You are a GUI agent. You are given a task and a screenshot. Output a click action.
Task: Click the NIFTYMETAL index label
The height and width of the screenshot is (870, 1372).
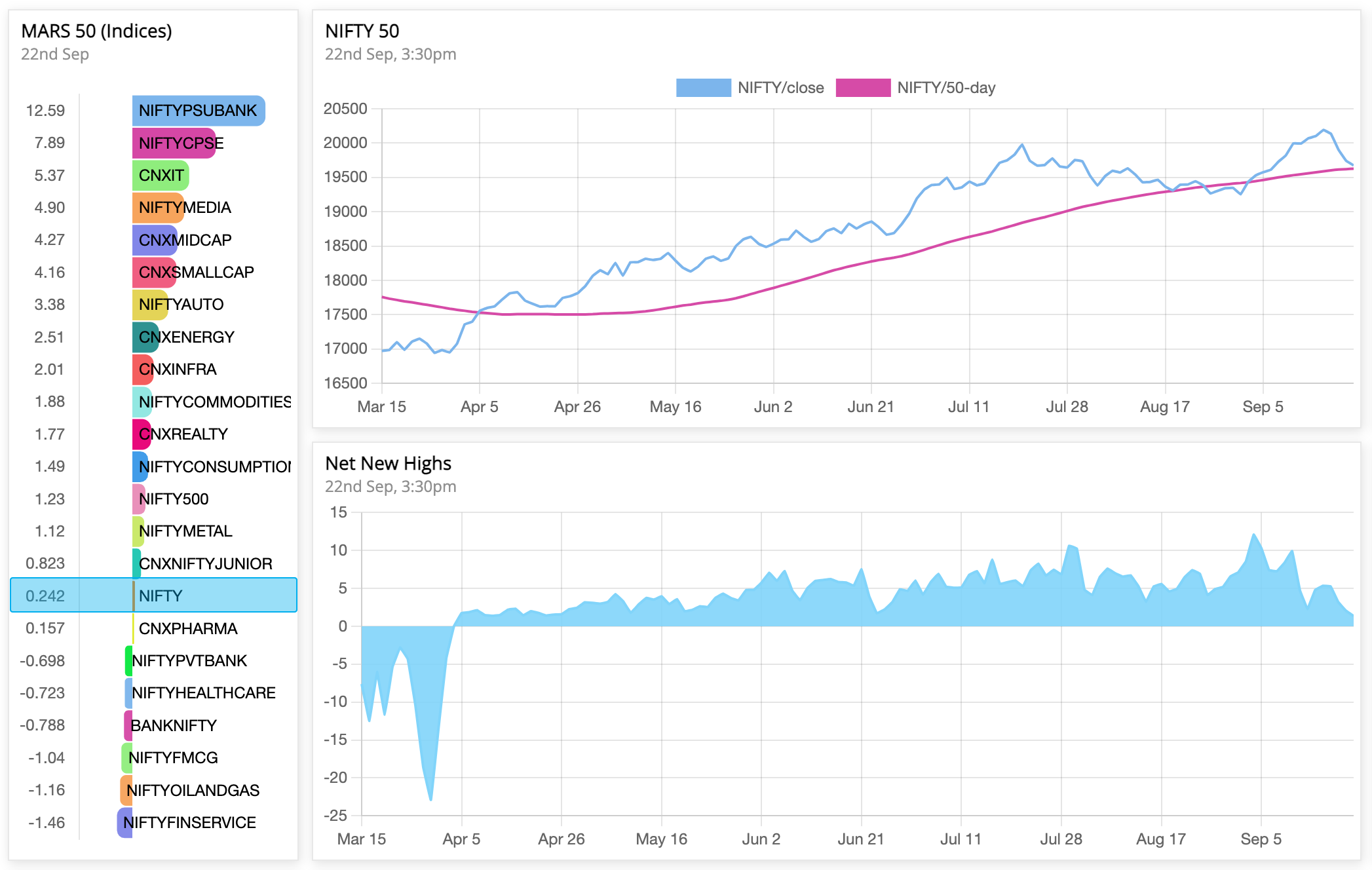[185, 531]
